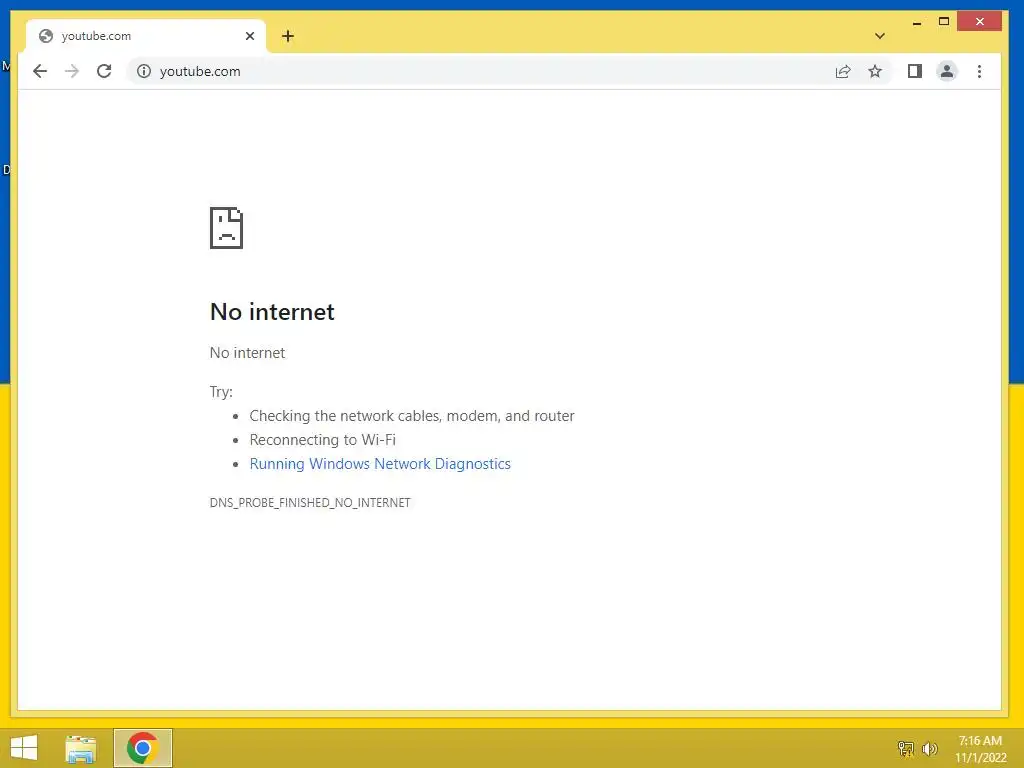Viewport: 1024px width, 768px height.
Task: Click the forward navigation arrow
Action: pos(72,71)
